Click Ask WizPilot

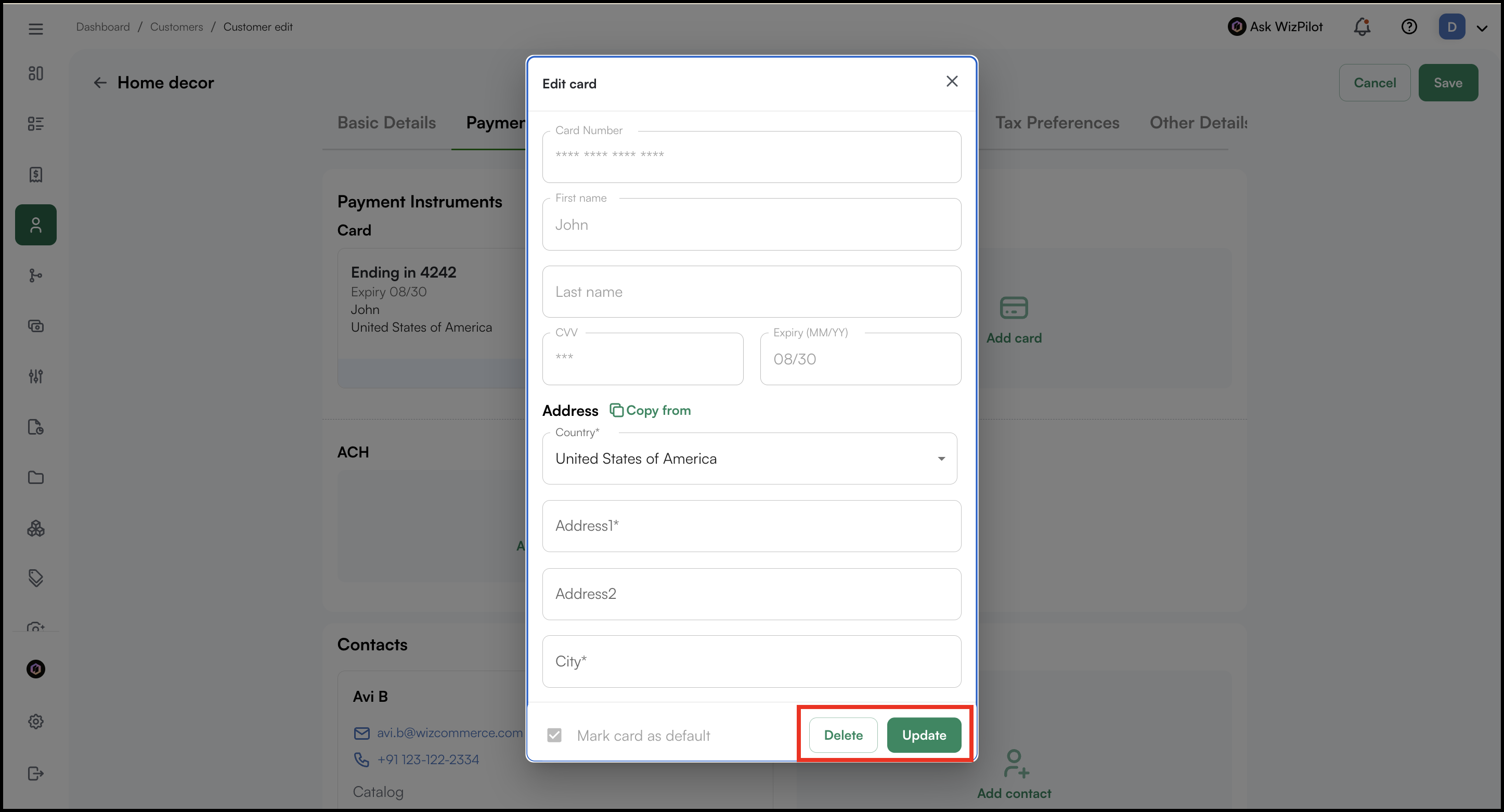[1275, 27]
